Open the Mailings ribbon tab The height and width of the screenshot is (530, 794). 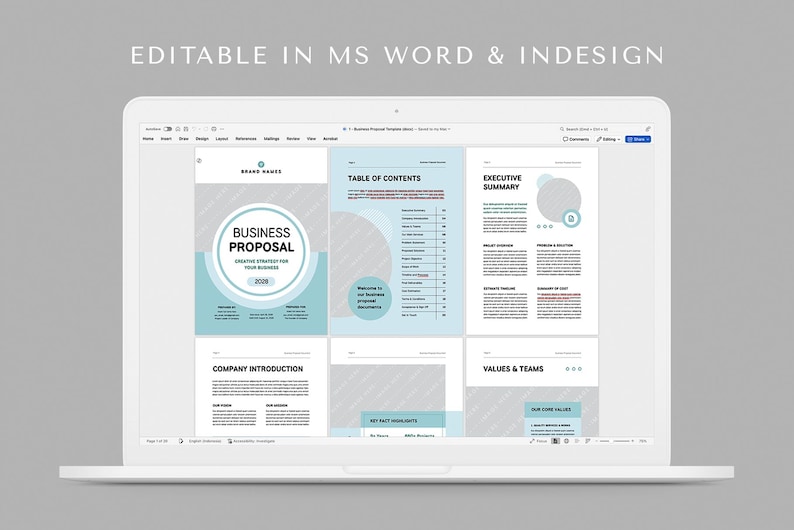coord(271,139)
